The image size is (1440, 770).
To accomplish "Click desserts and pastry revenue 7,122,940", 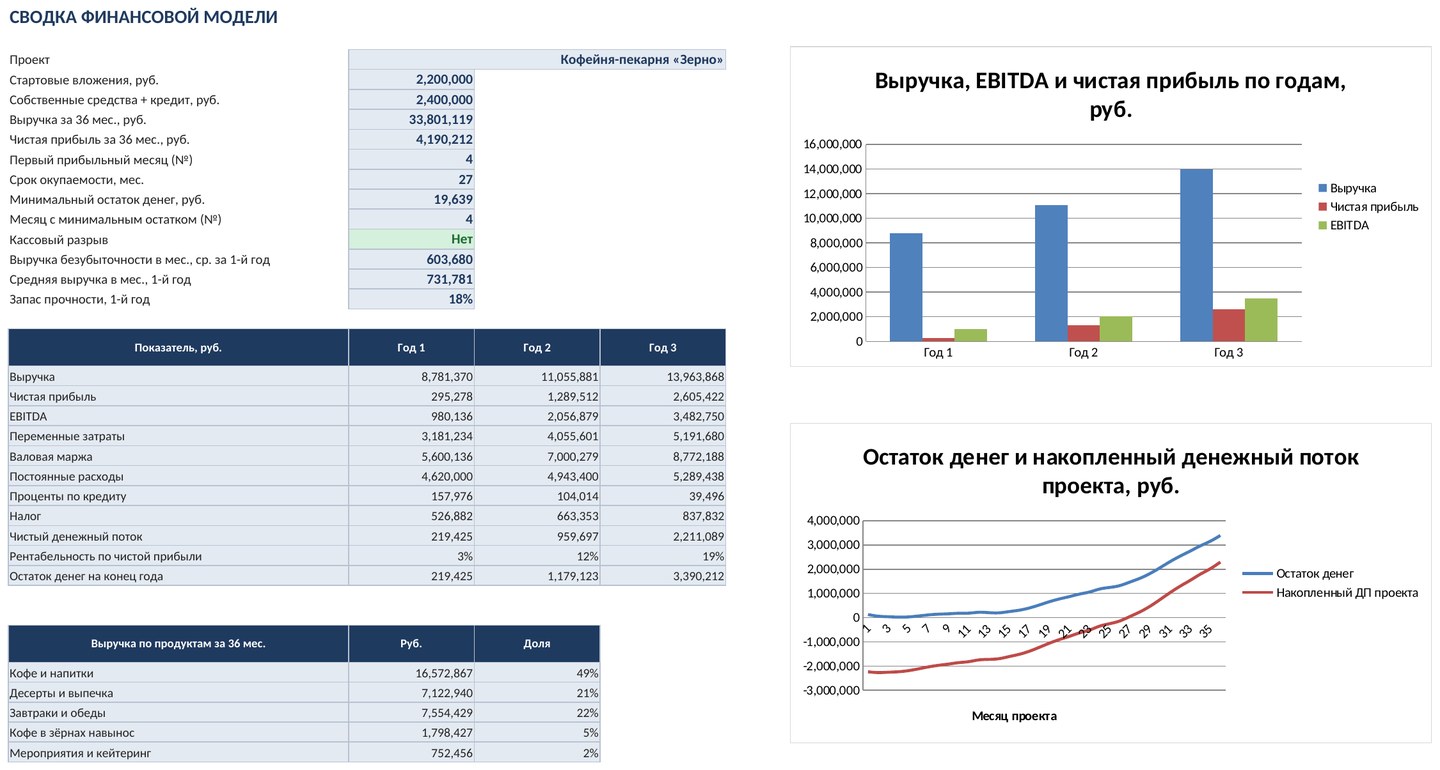I will click(411, 694).
